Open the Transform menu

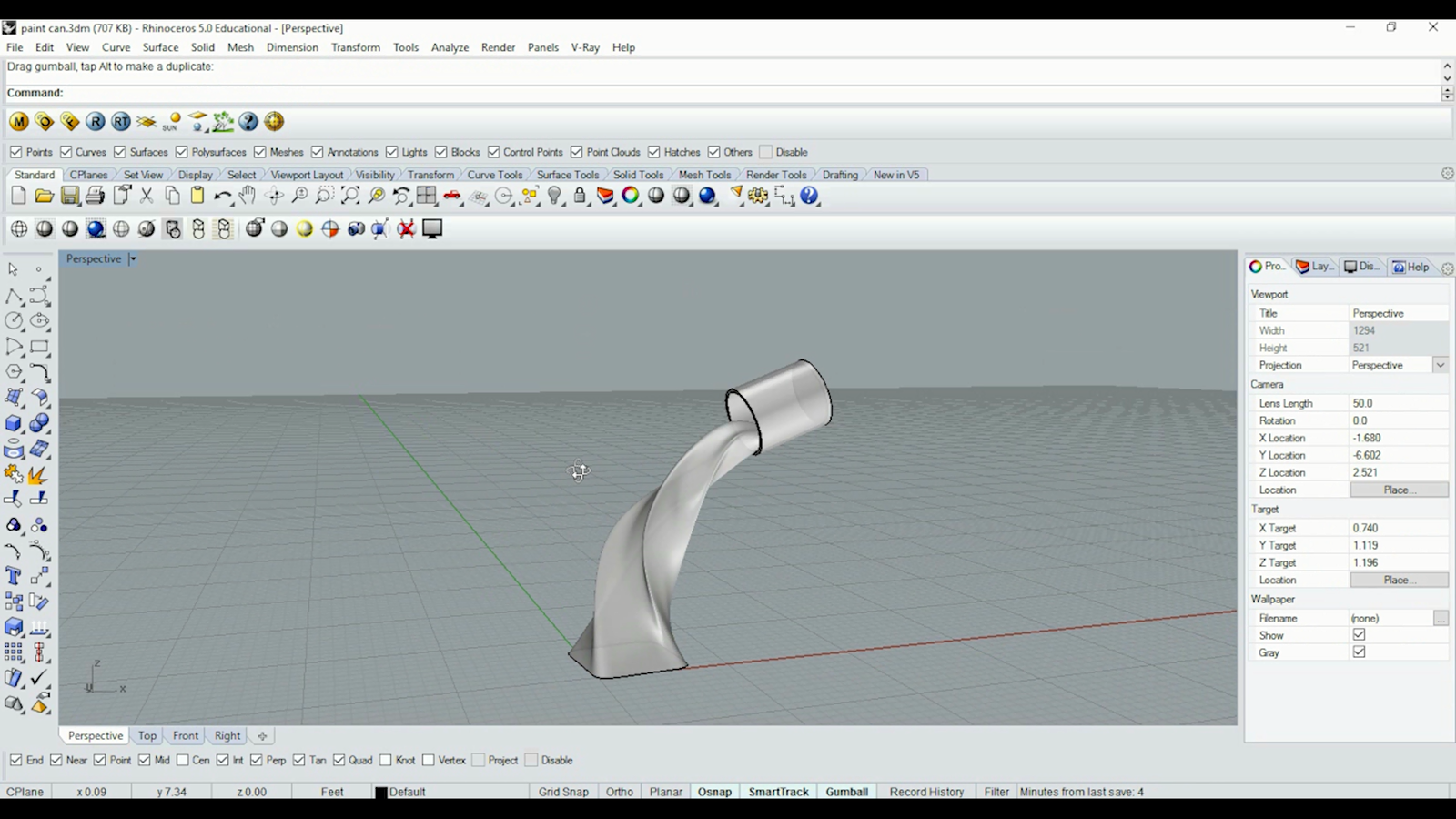[x=356, y=47]
